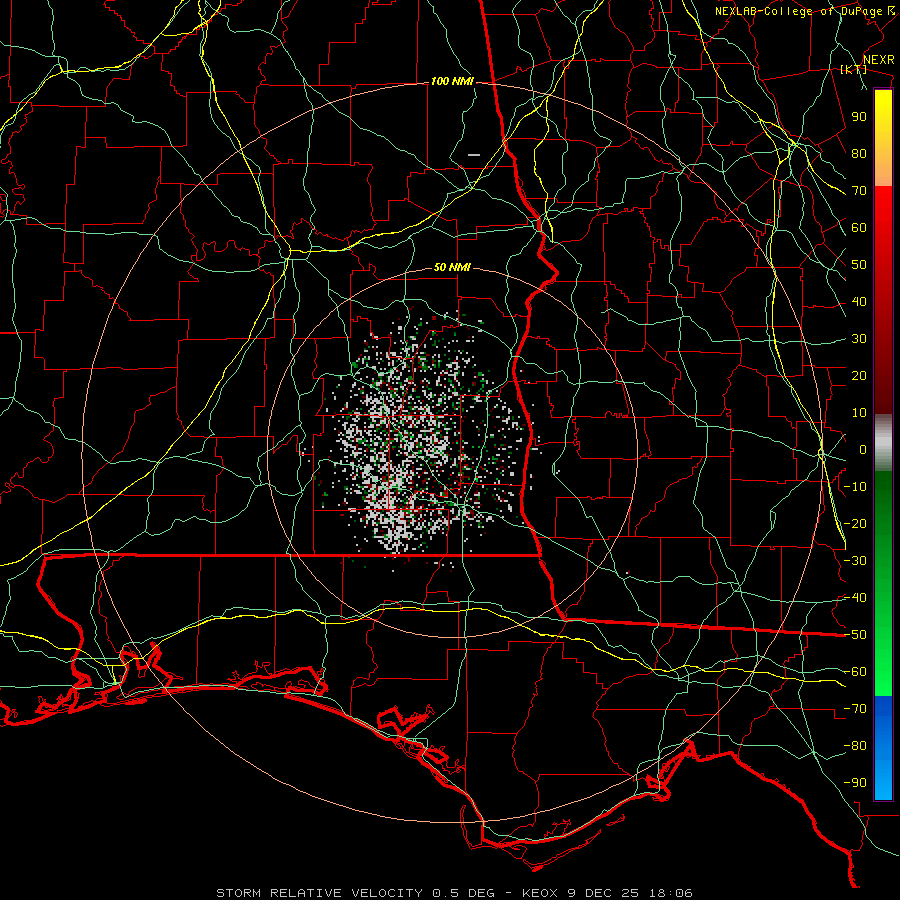This screenshot has width=900, height=900.
Task: Click the -10 value on velocity scale
Action: pos(855,487)
